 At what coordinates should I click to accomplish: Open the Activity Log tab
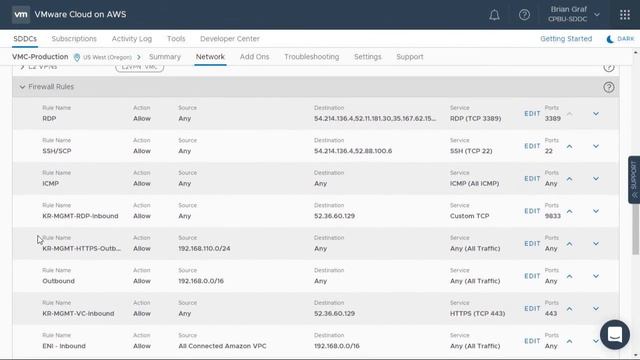pyautogui.click(x=132, y=39)
